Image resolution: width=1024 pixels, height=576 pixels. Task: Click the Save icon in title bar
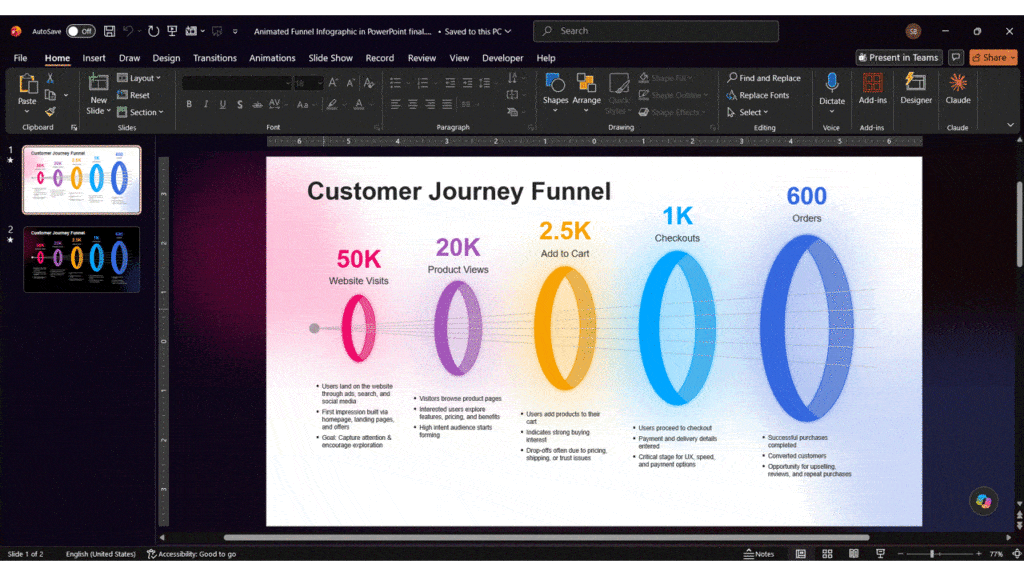click(110, 31)
